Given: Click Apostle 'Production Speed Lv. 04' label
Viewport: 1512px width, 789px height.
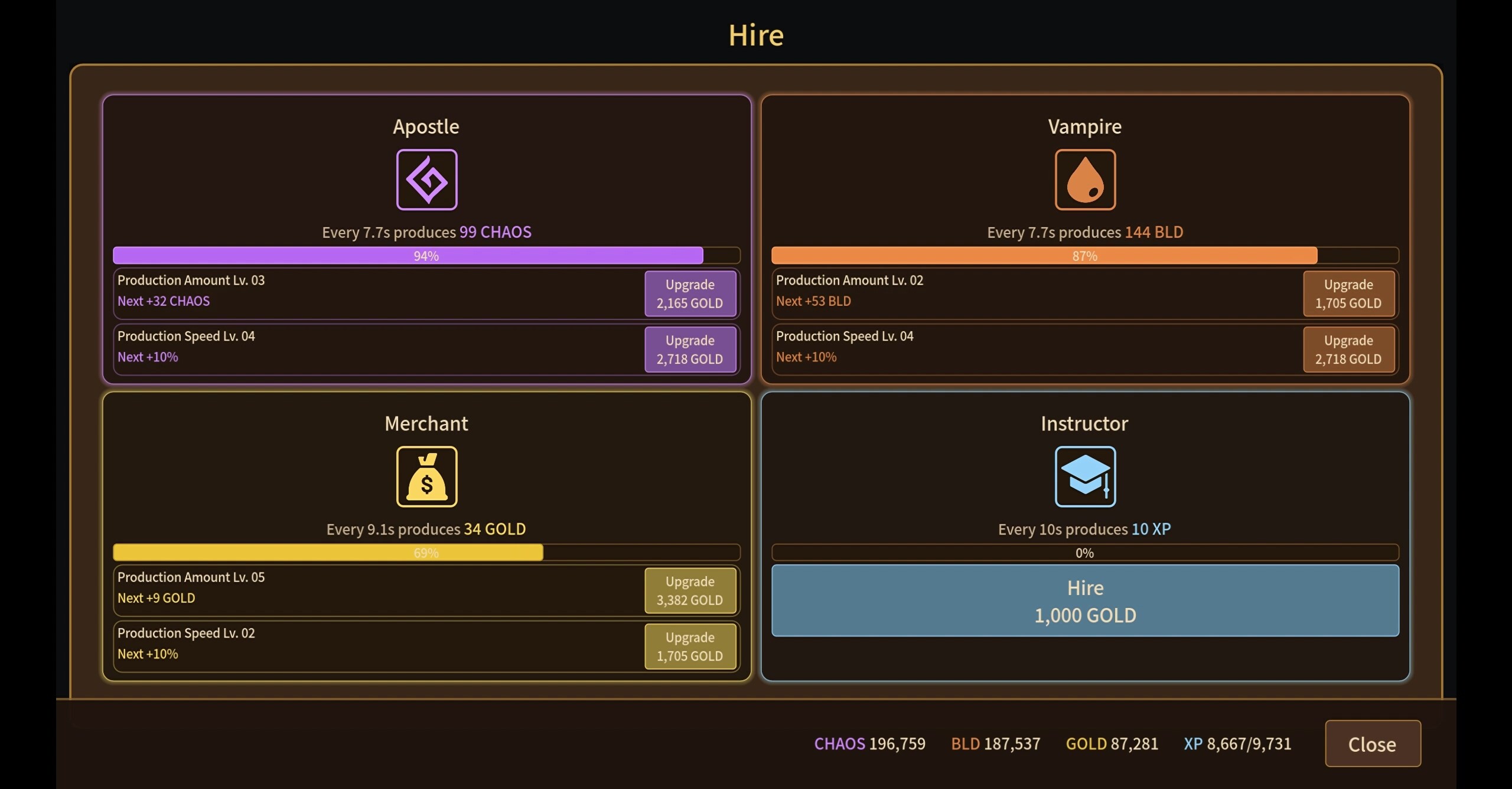Looking at the screenshot, I should point(186,337).
